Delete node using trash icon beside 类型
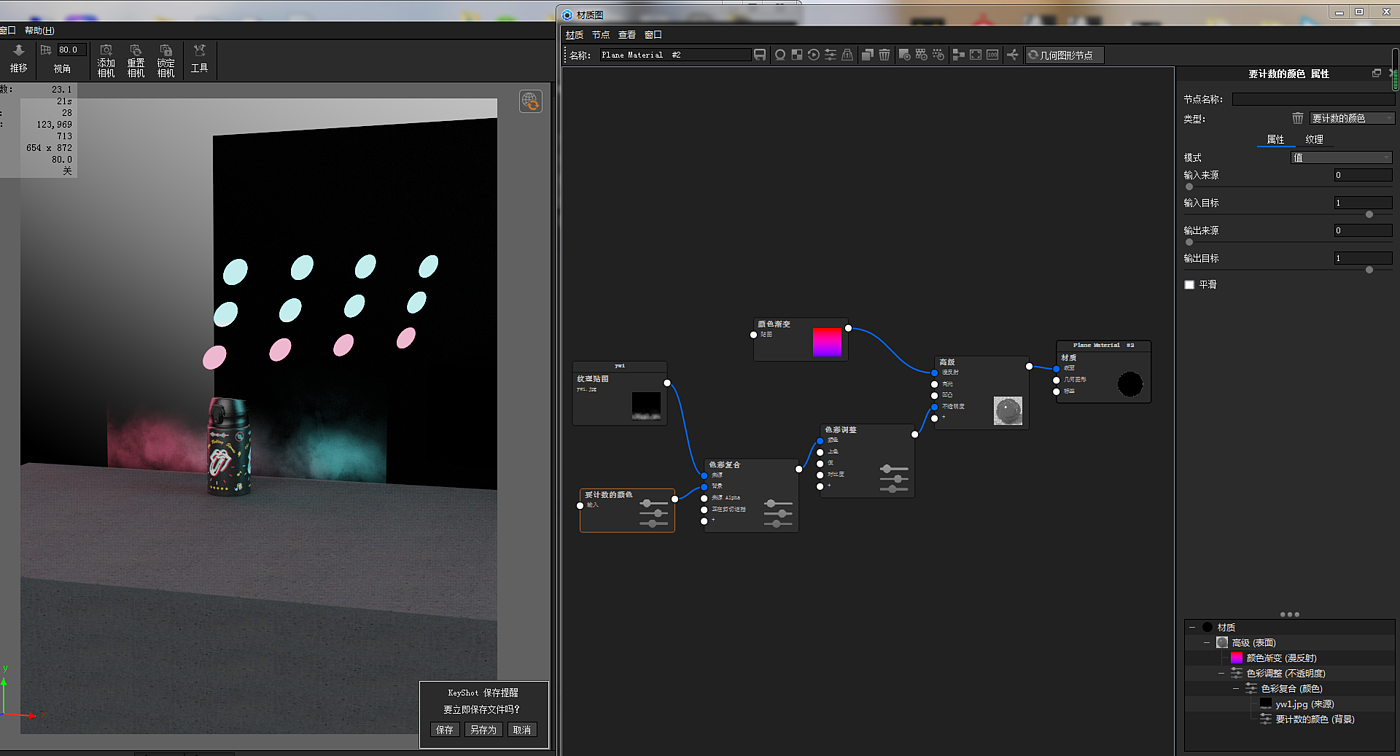Screen dimensions: 1400x756 pos(1298,118)
